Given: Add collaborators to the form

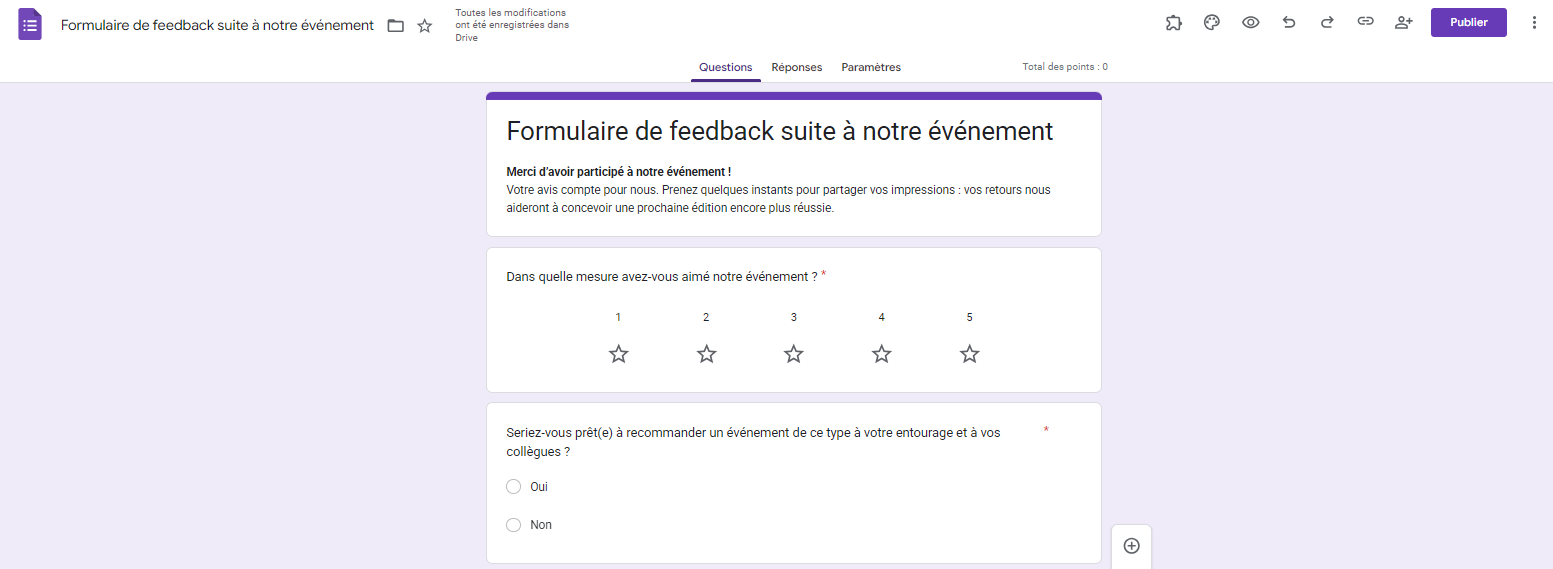Looking at the screenshot, I should click(x=1403, y=22).
